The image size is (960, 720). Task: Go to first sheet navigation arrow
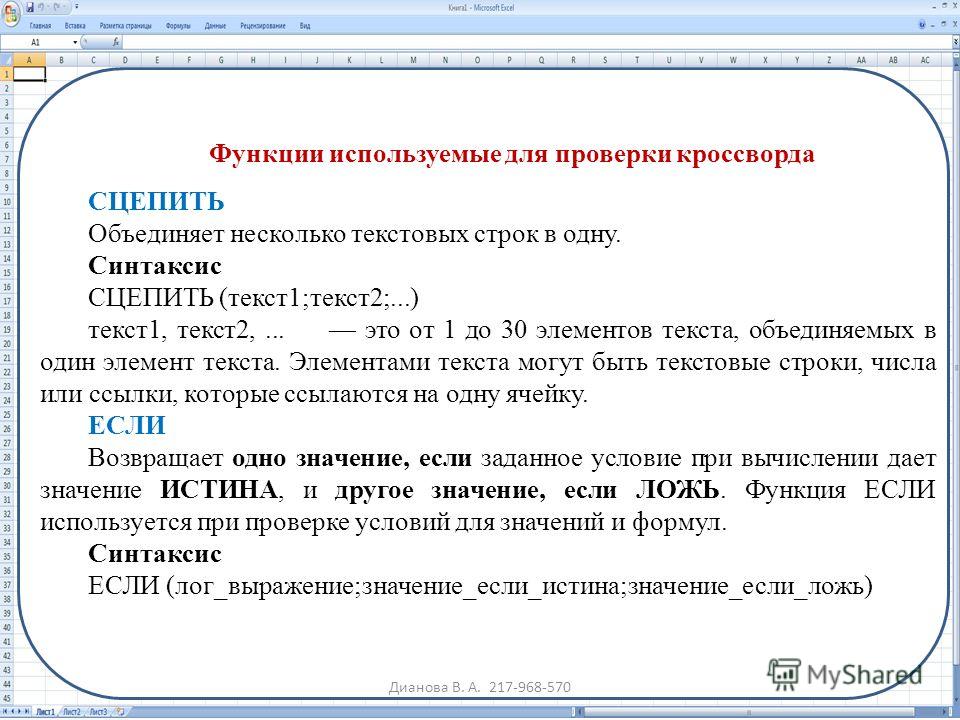point(6,711)
